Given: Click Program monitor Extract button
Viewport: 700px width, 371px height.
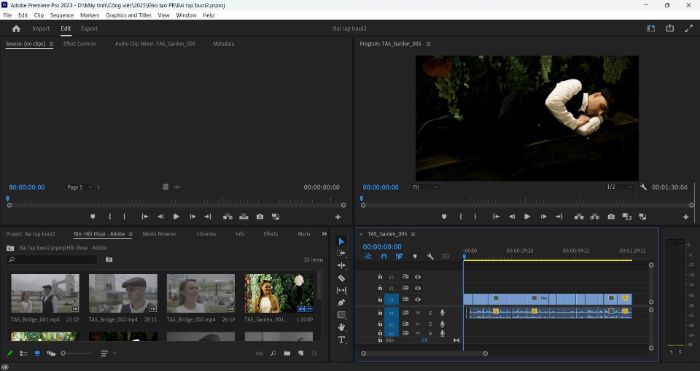Looking at the screenshot, I should (595, 217).
